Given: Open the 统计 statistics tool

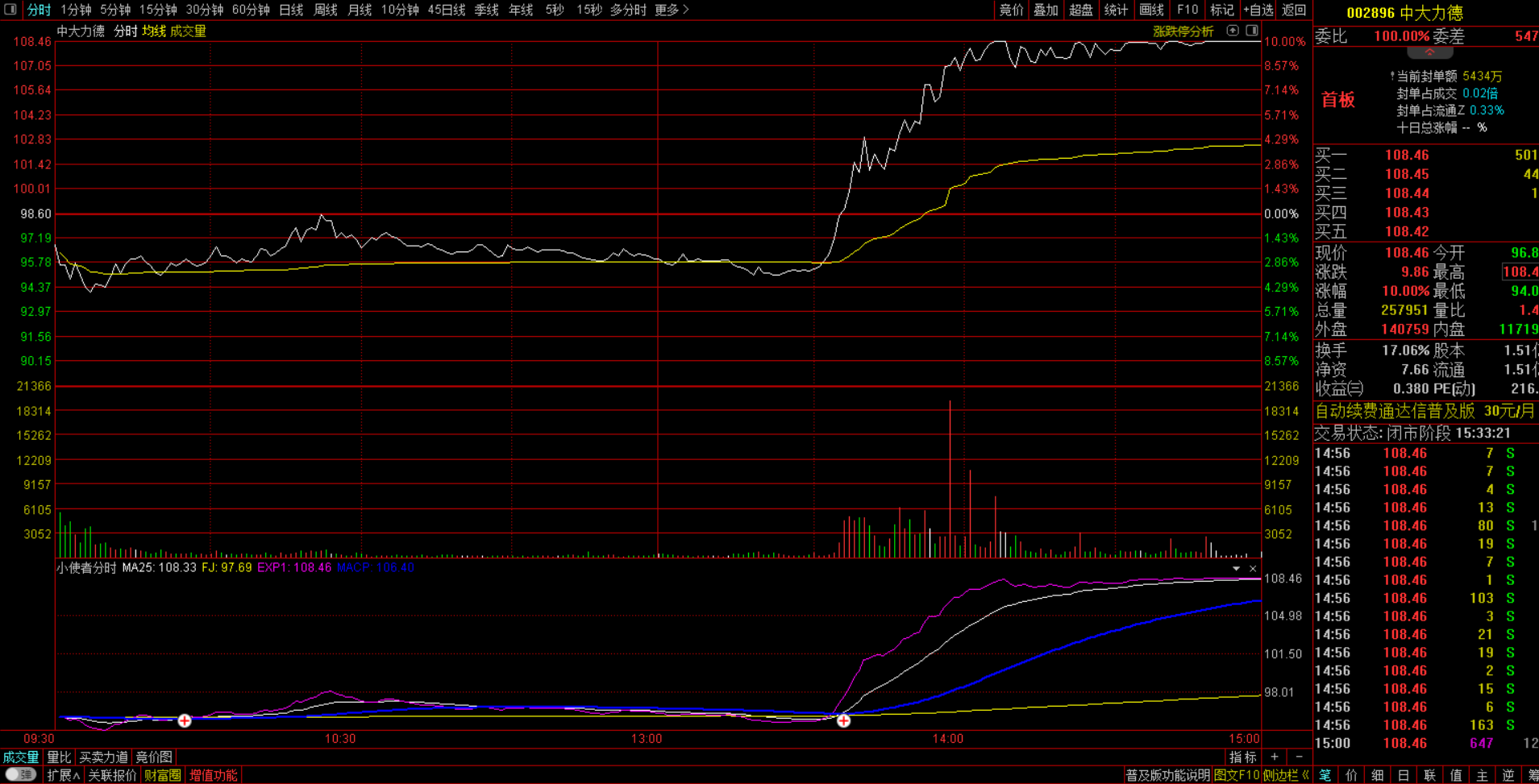Looking at the screenshot, I should (1116, 10).
